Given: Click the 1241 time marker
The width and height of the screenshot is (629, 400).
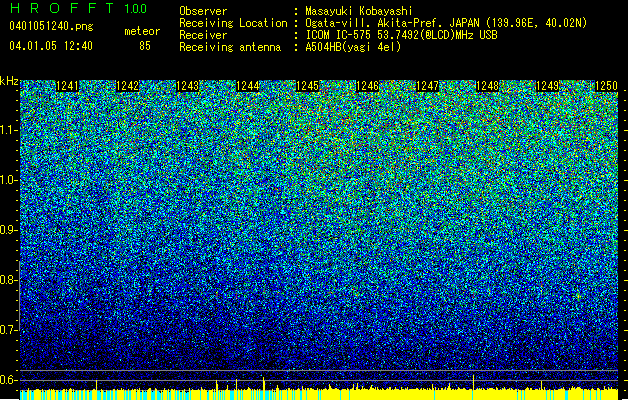Looking at the screenshot, I should [67, 86].
